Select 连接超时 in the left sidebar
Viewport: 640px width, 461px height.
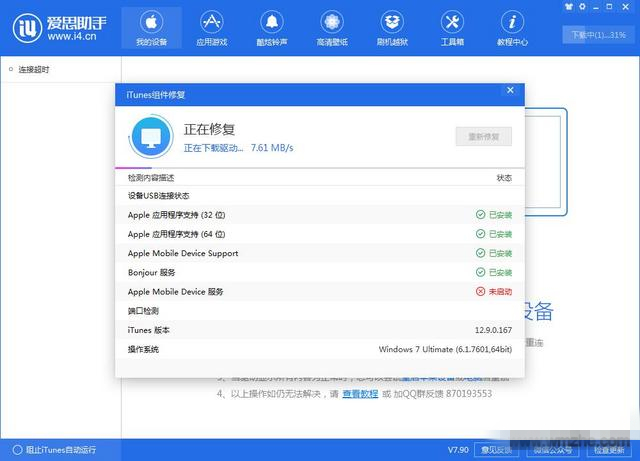34,69
